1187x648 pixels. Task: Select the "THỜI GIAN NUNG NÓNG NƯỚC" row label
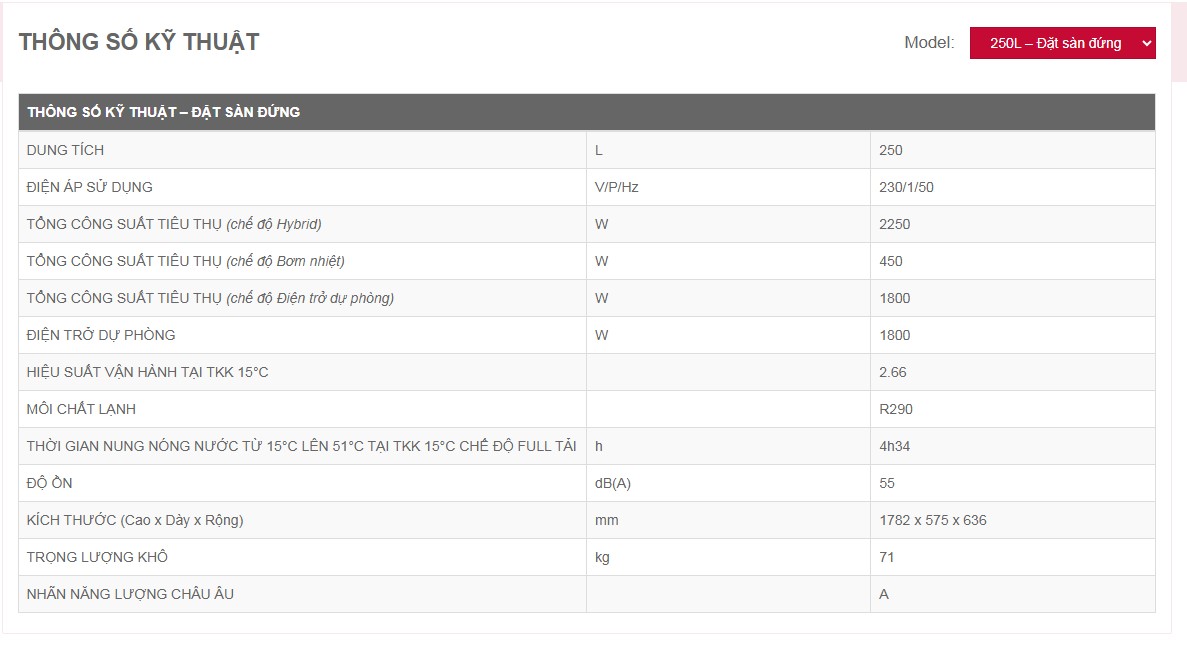[x=301, y=446]
